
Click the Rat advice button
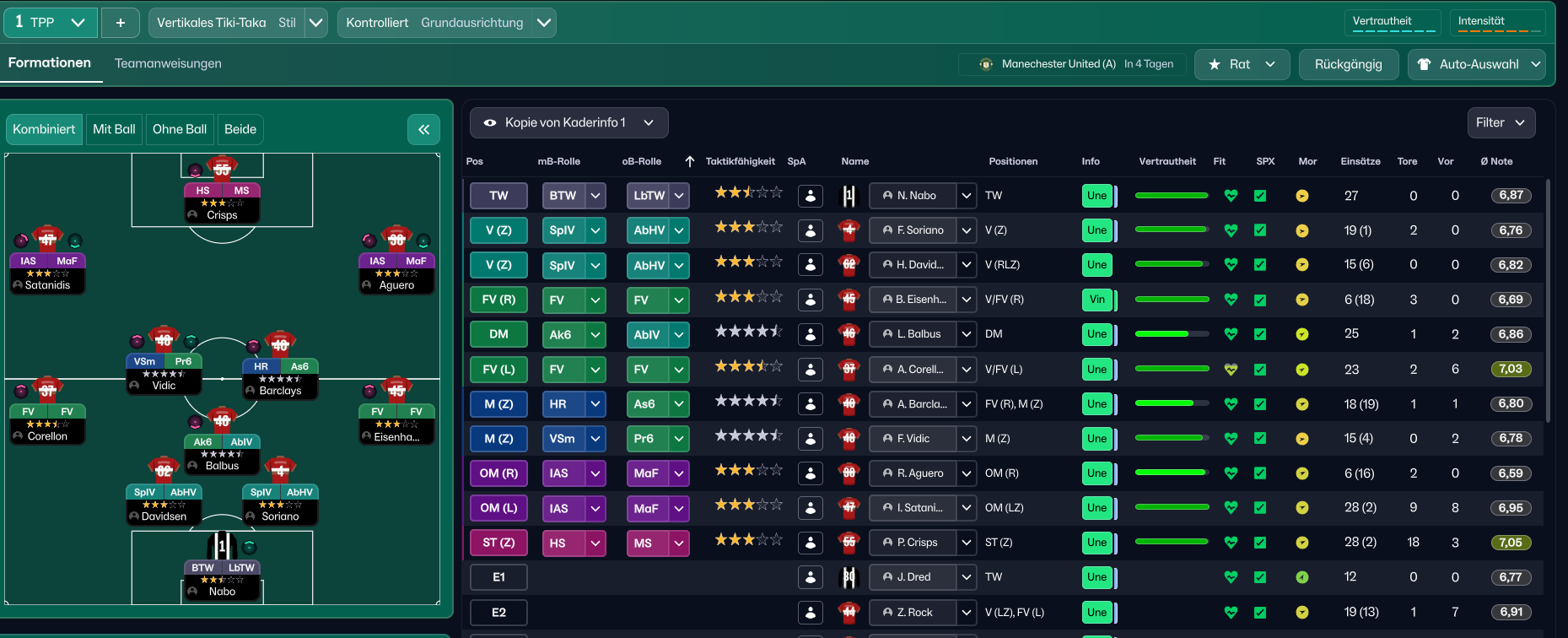coord(1242,64)
